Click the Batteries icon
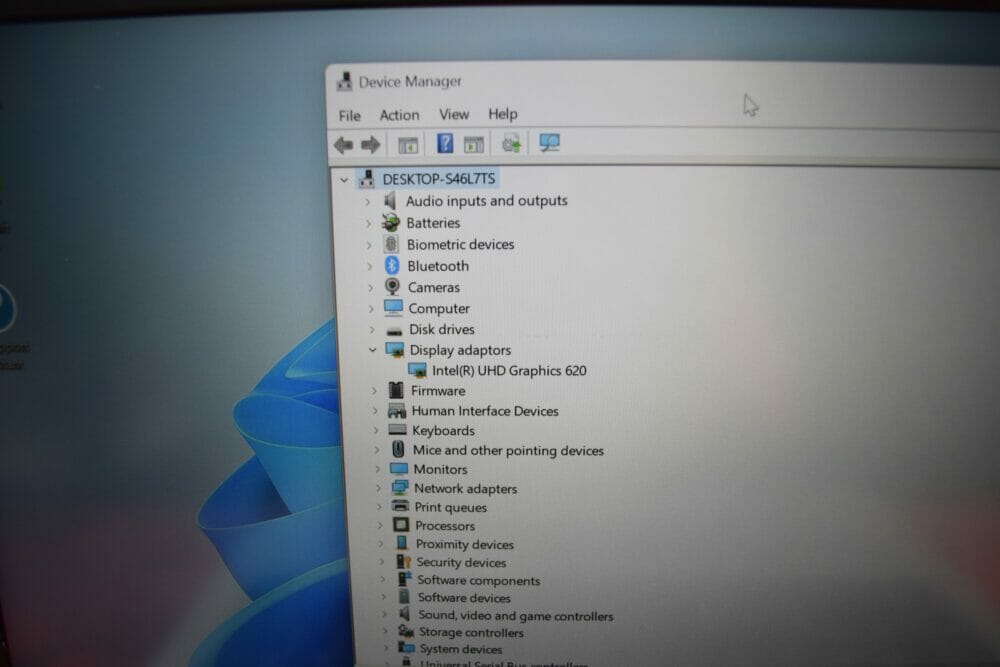The image size is (1000, 667). click(x=391, y=223)
